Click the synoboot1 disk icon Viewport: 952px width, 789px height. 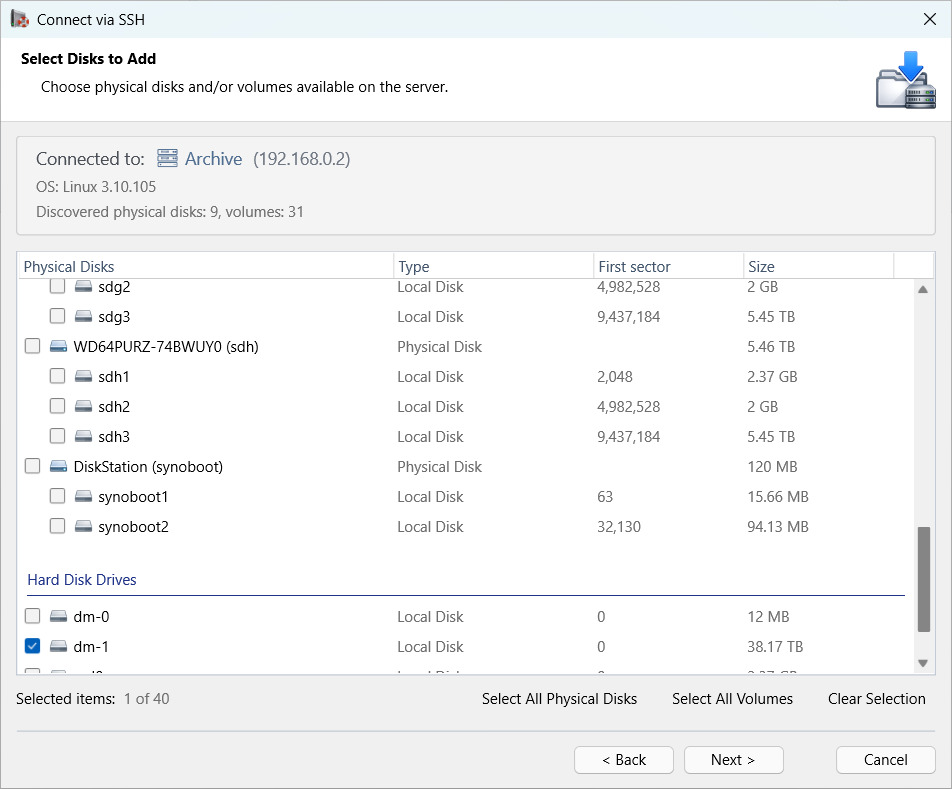(x=83, y=496)
